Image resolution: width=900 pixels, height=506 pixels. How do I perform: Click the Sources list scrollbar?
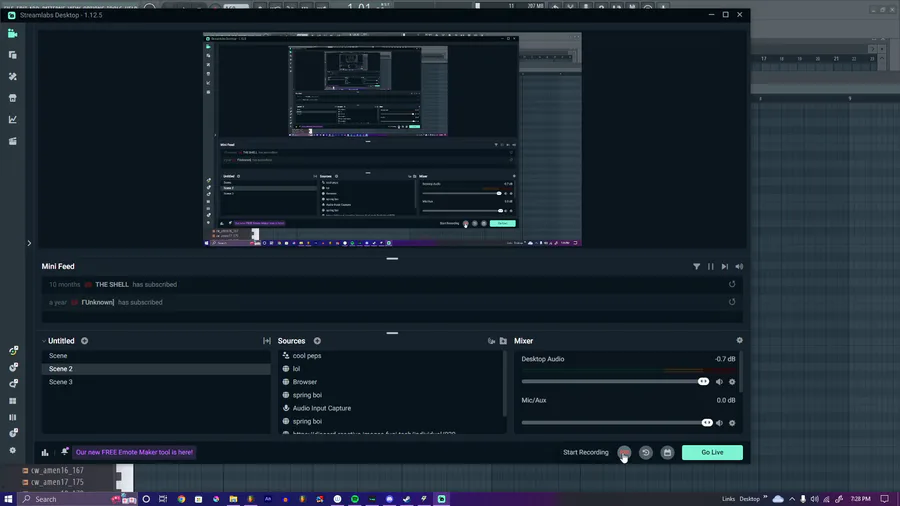click(x=505, y=383)
